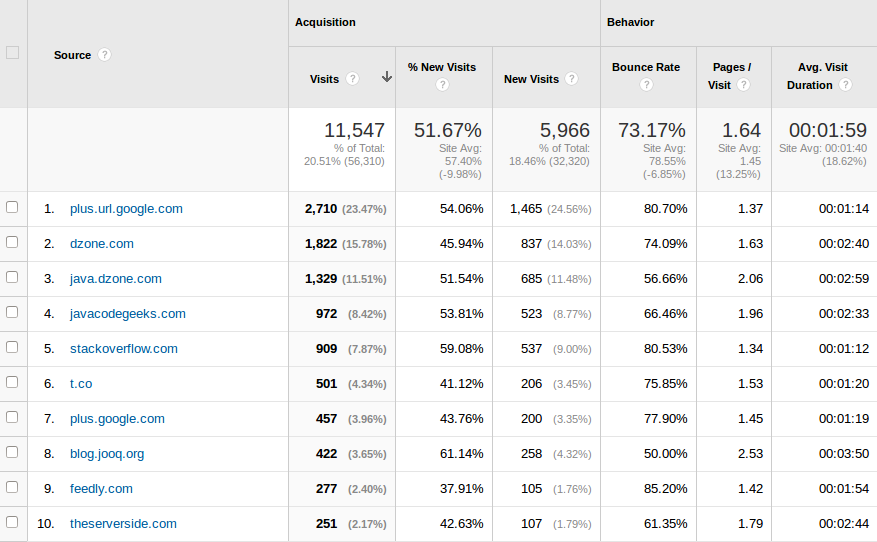This screenshot has width=877, height=542.
Task: Sort by the Visits column header
Action: tap(324, 79)
